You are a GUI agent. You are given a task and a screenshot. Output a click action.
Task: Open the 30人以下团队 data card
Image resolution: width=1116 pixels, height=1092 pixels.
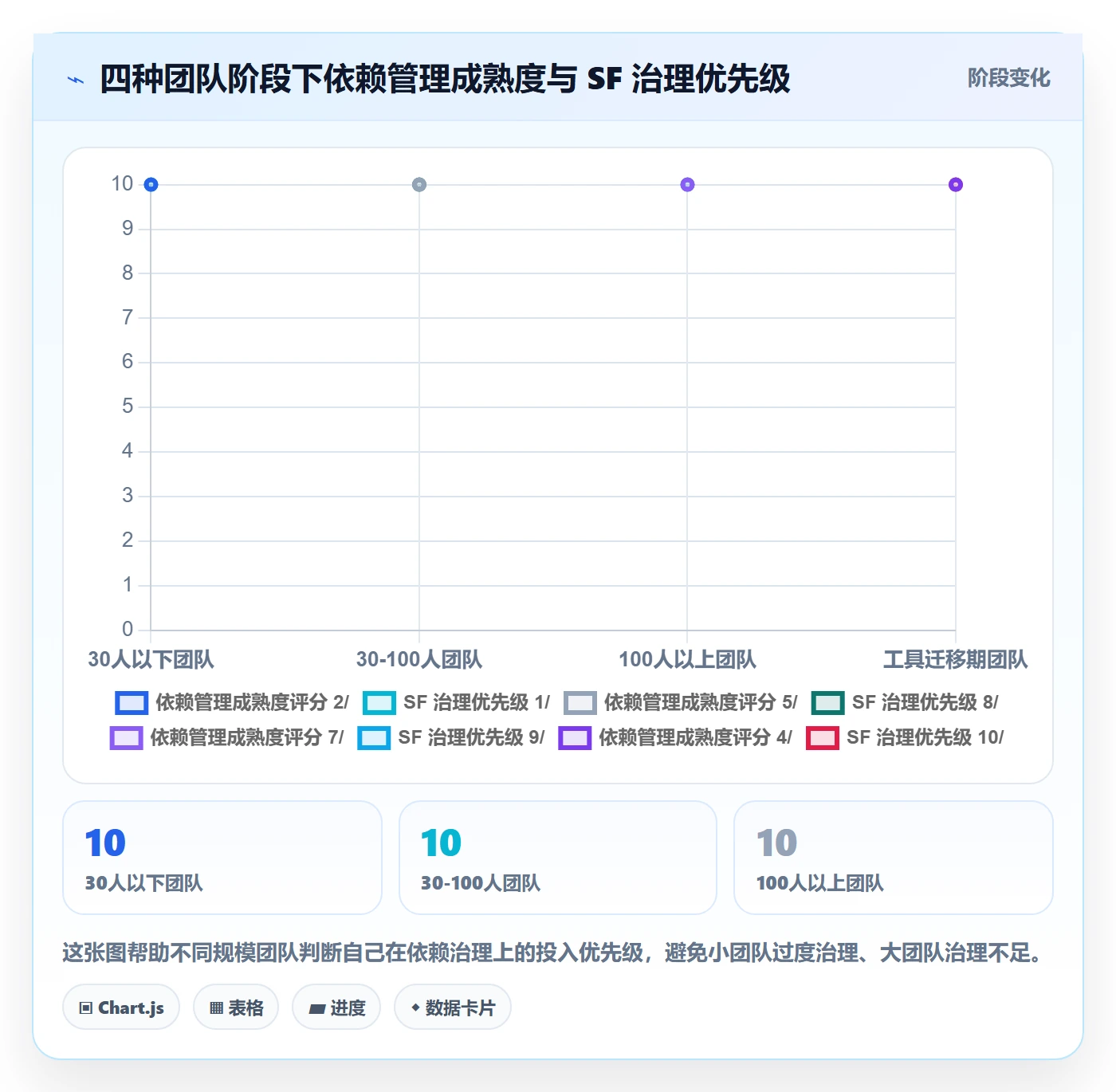[222, 858]
